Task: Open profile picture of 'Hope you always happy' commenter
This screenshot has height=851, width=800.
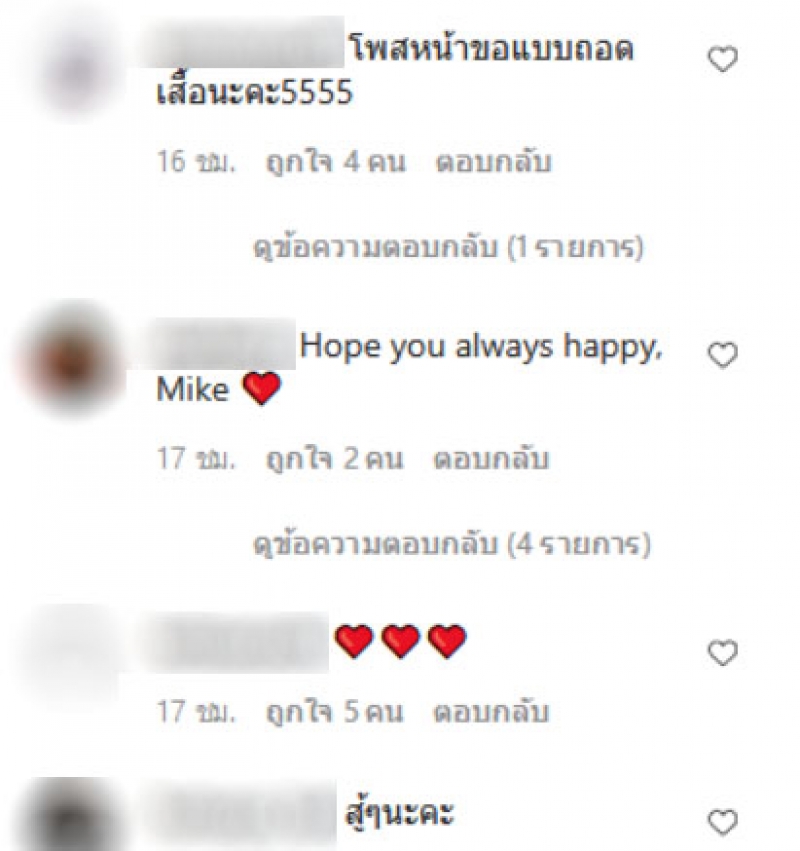Action: 73,361
